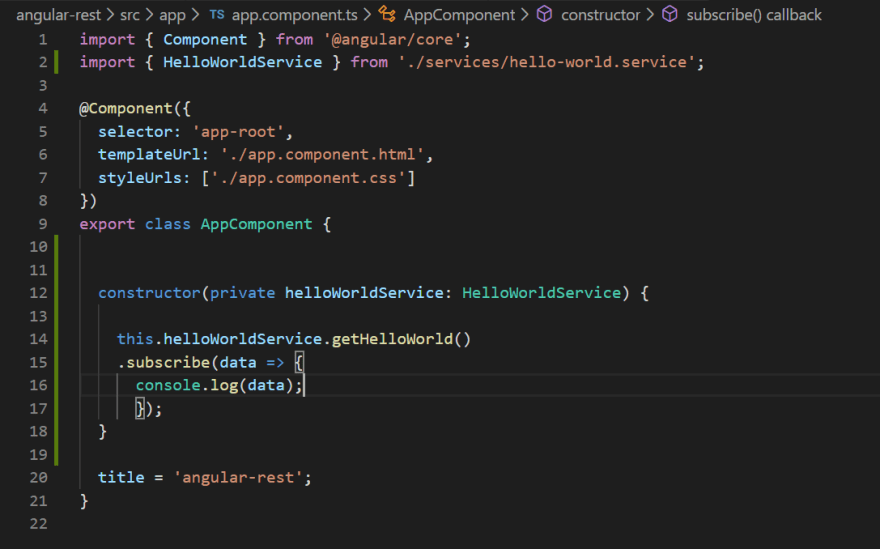Viewport: 880px width, 549px height.
Task: Click the 'styleUrls' property name
Action: pyautogui.click(x=140, y=178)
